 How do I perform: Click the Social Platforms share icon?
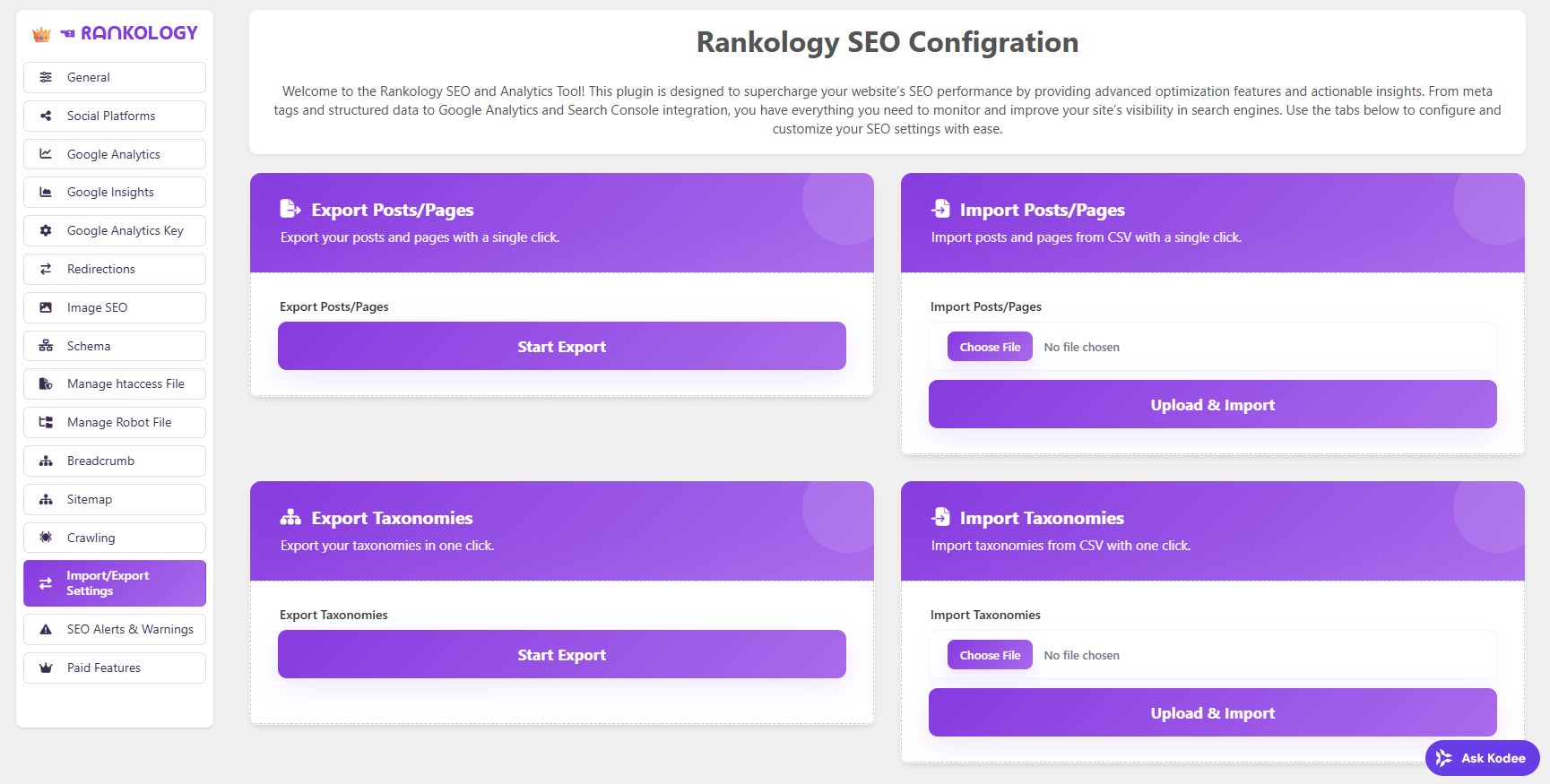coord(46,116)
